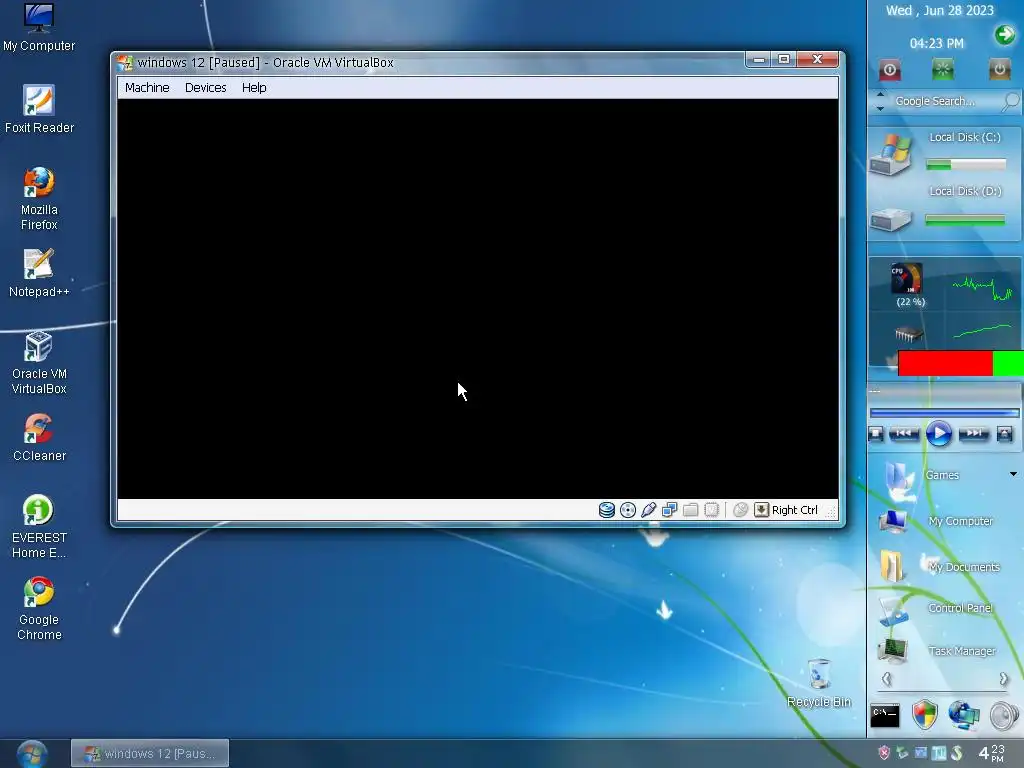Click the shared folders status icon

coord(690,510)
